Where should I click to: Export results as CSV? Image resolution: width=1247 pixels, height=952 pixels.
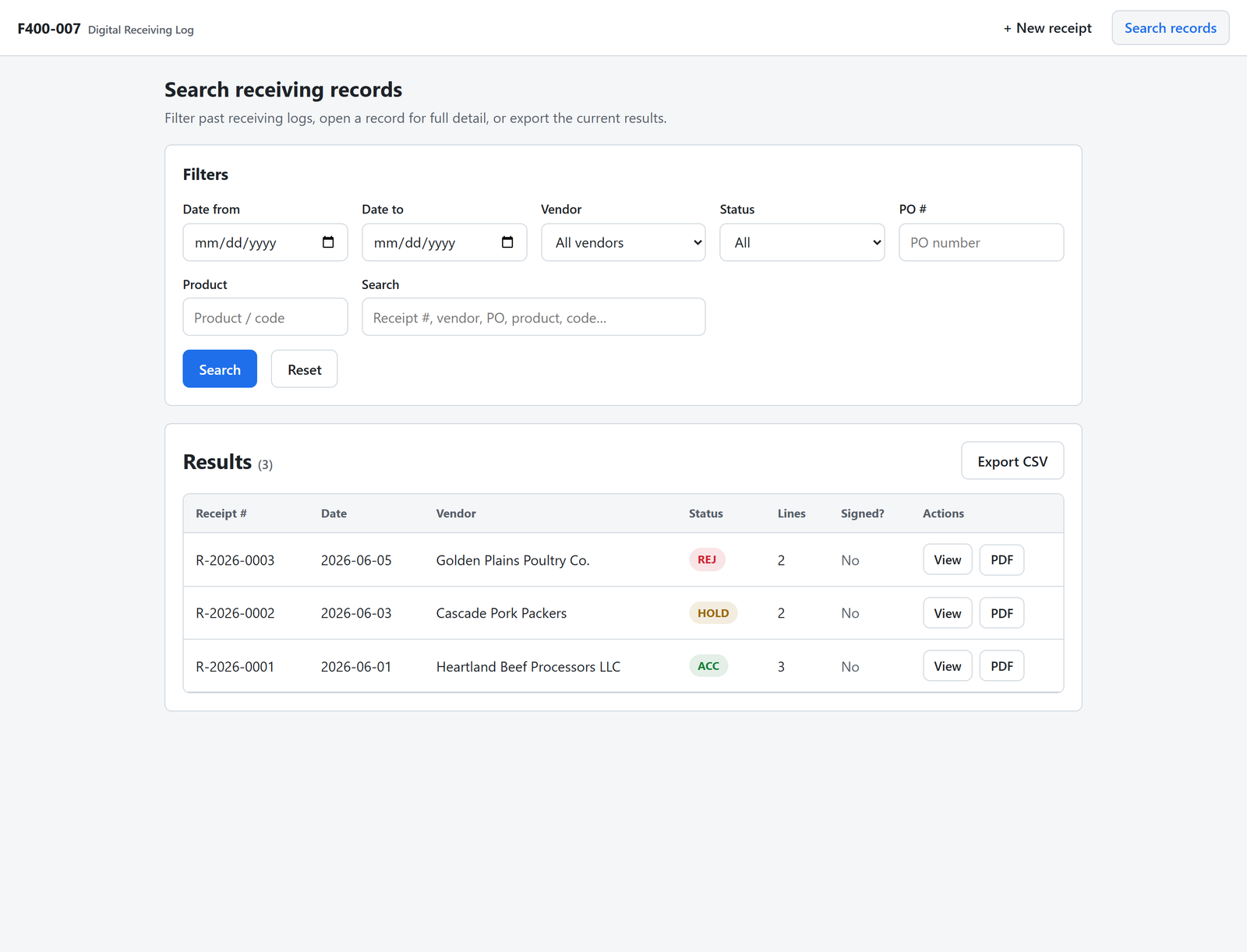point(1012,461)
